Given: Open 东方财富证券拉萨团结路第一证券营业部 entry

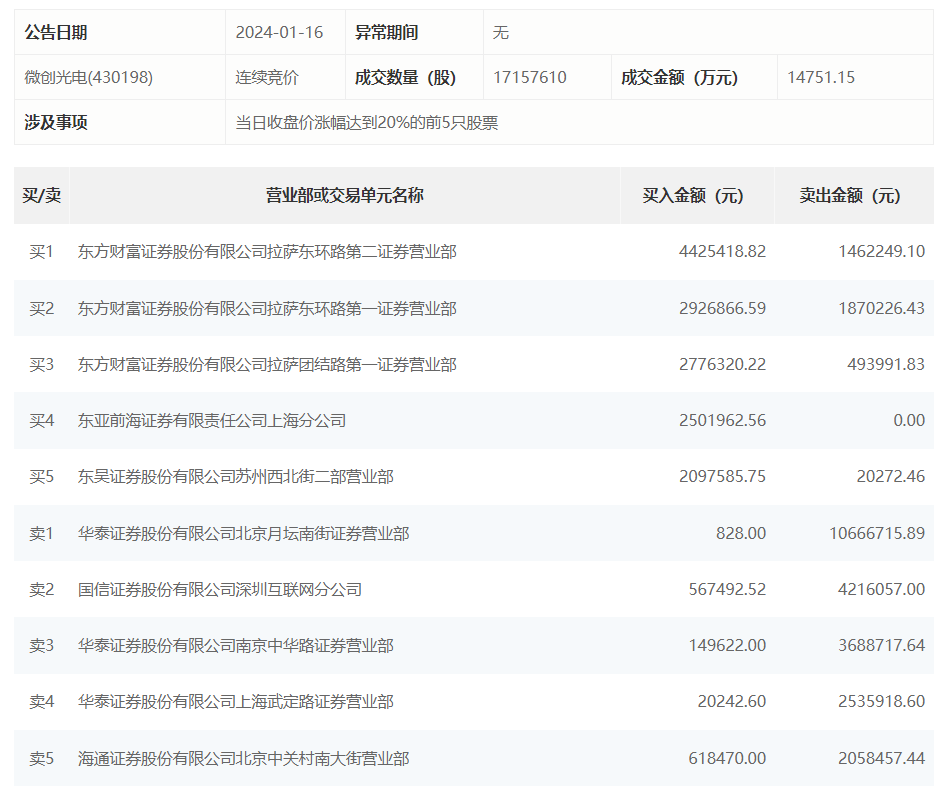Looking at the screenshot, I should click(267, 364).
